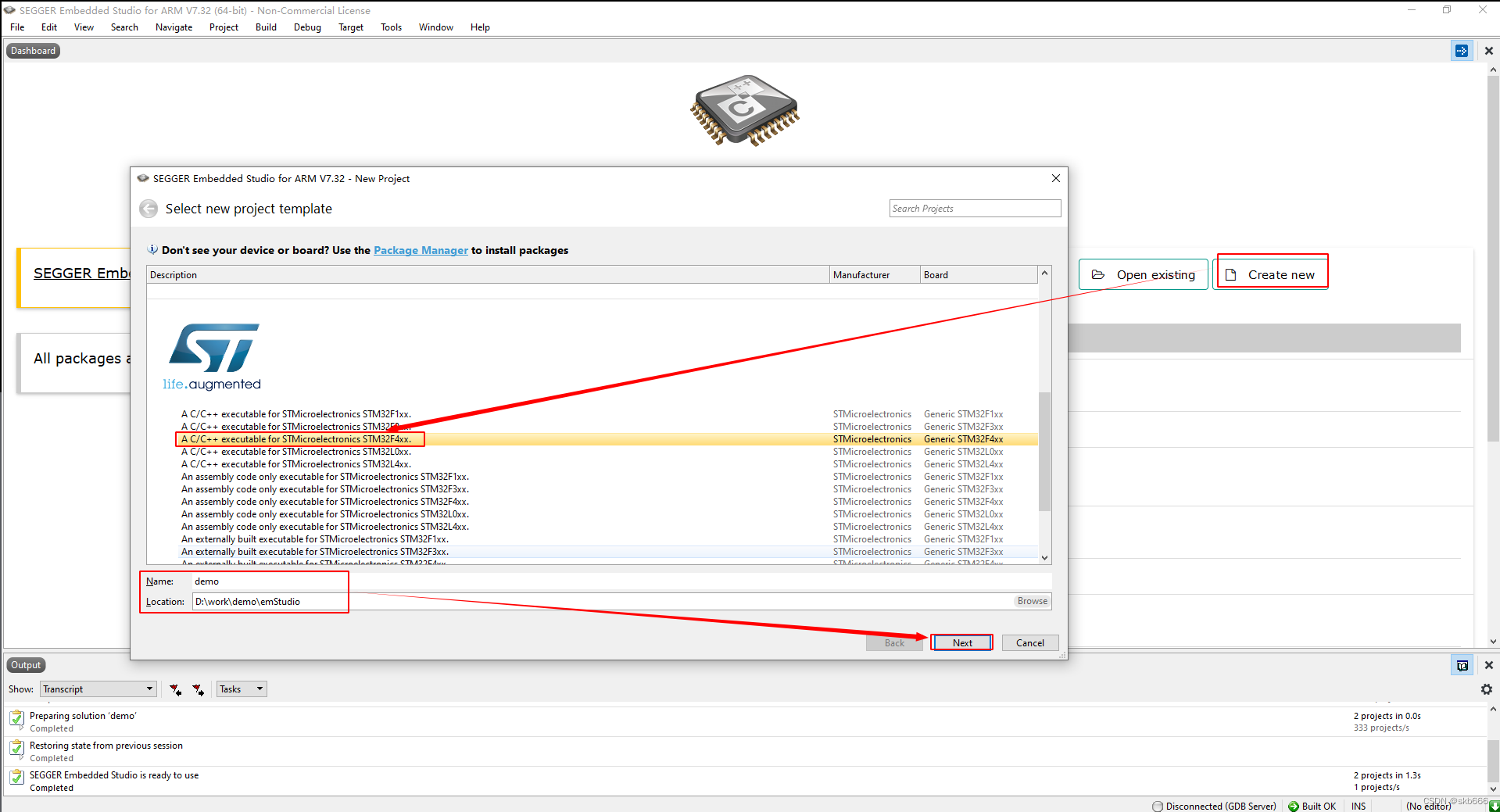
Task: Click the Next button
Action: point(961,642)
